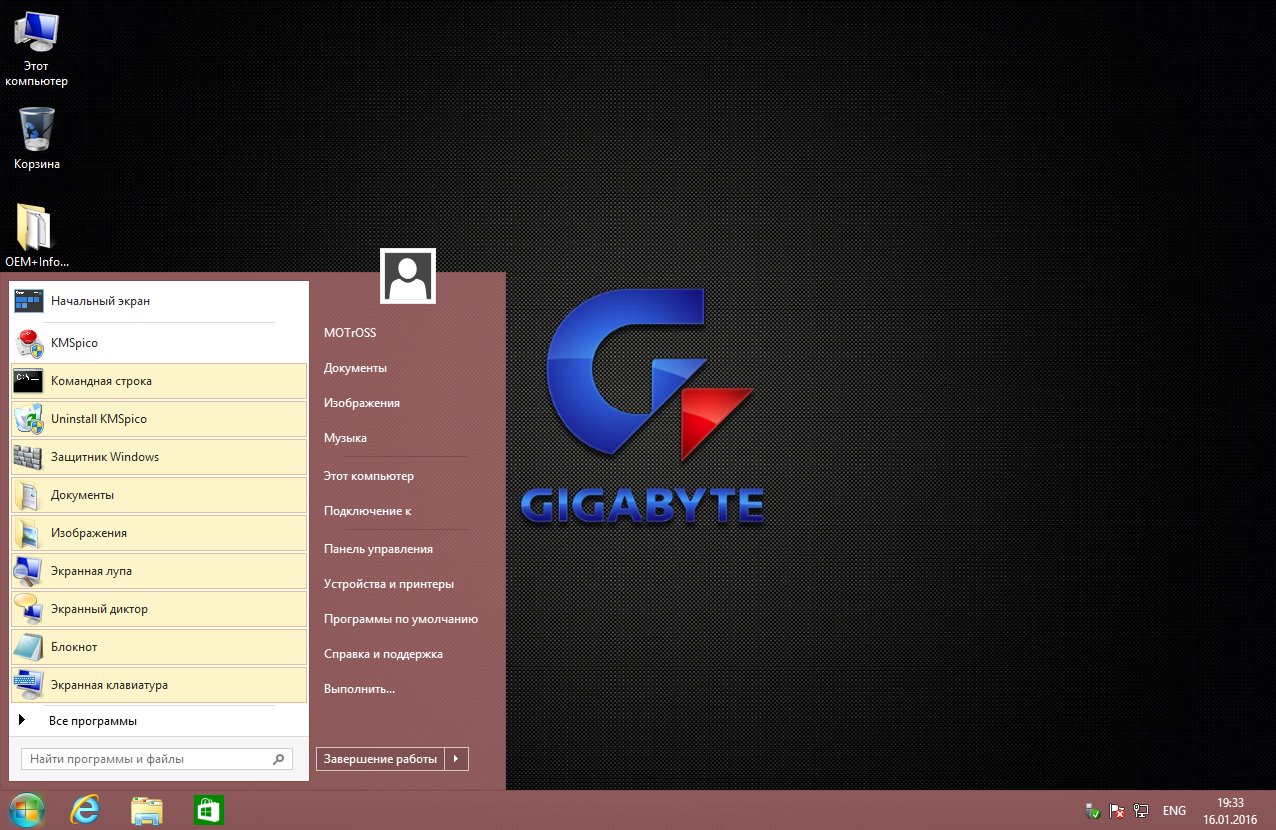This screenshot has height=830, width=1276.
Task: Start Экранная лупа magnifier
Action: (x=91, y=571)
